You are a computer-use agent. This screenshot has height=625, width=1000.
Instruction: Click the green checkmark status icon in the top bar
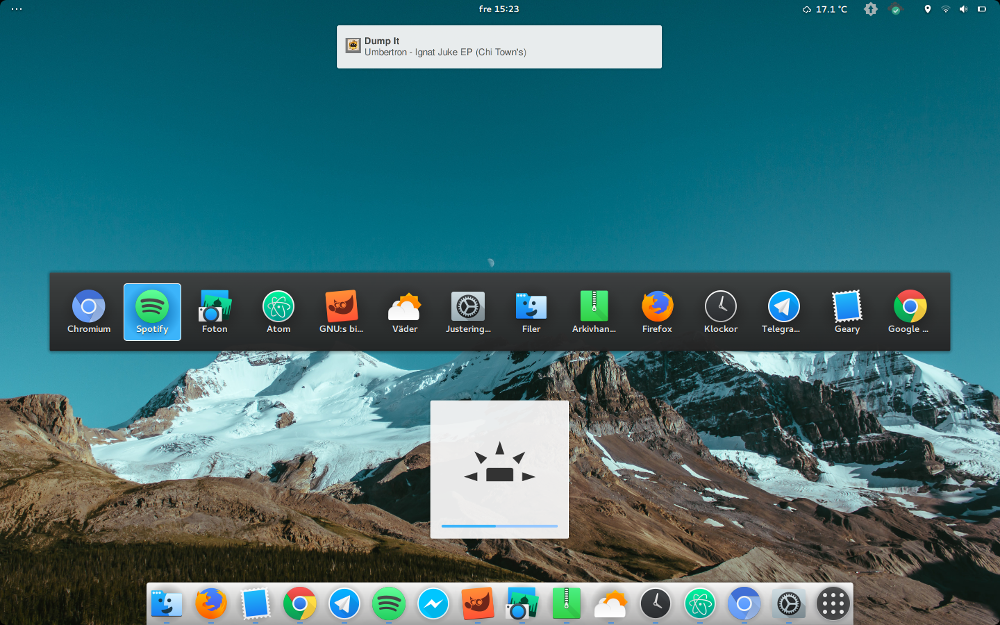click(895, 9)
